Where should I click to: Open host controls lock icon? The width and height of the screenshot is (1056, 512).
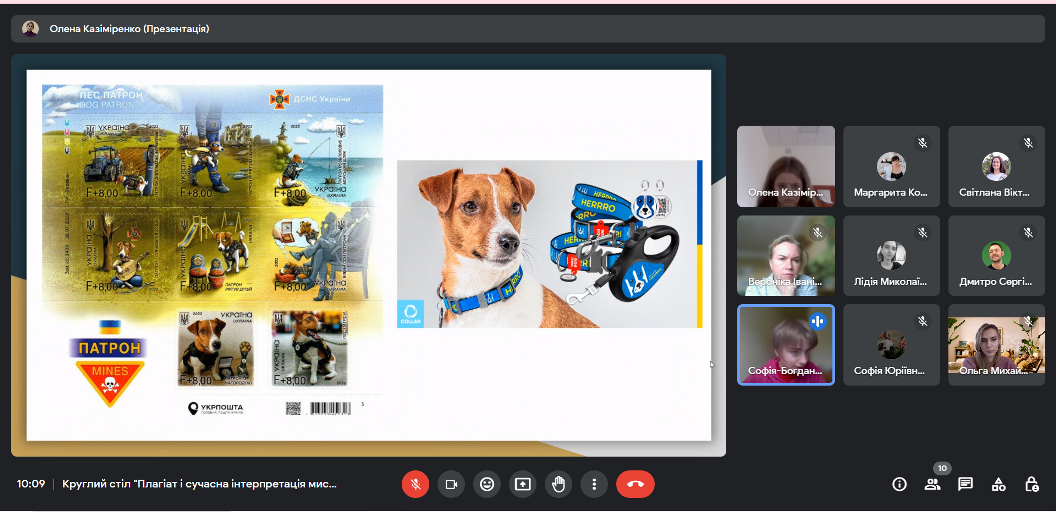tap(1031, 484)
